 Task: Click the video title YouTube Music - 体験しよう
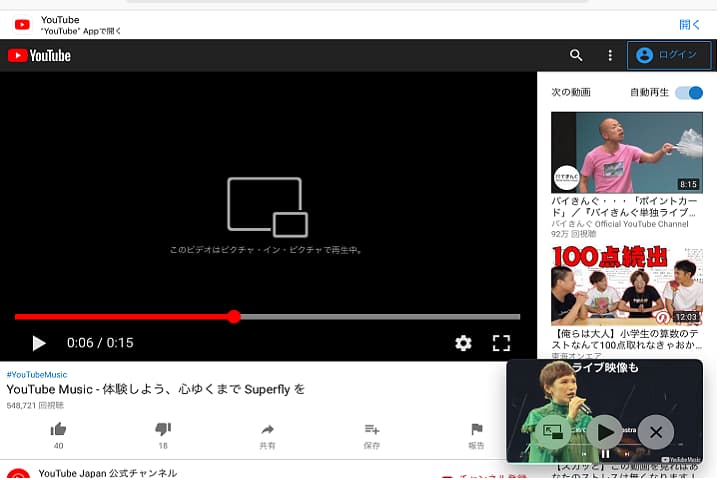156,390
